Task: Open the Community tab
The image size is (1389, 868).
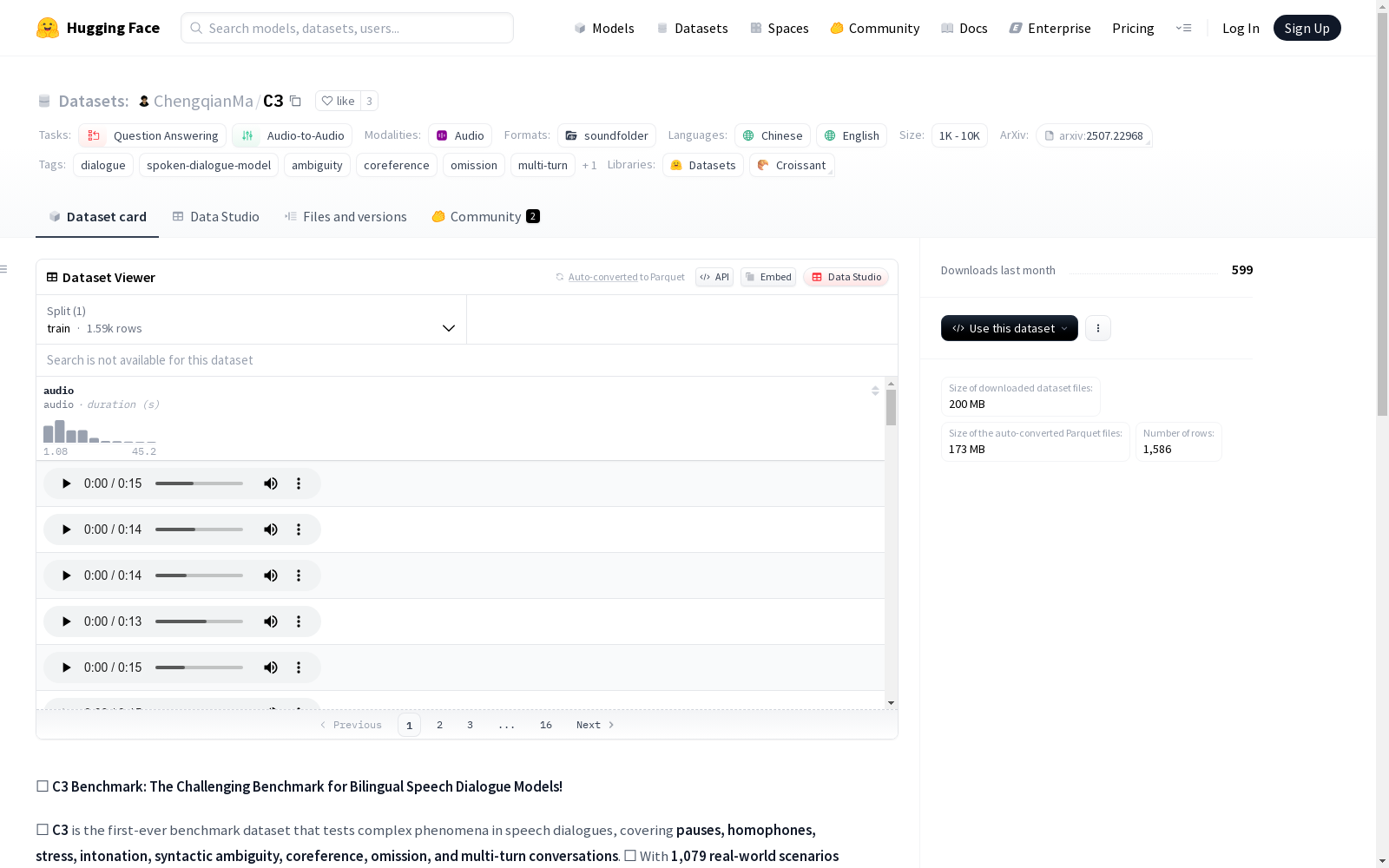Action: point(485,216)
